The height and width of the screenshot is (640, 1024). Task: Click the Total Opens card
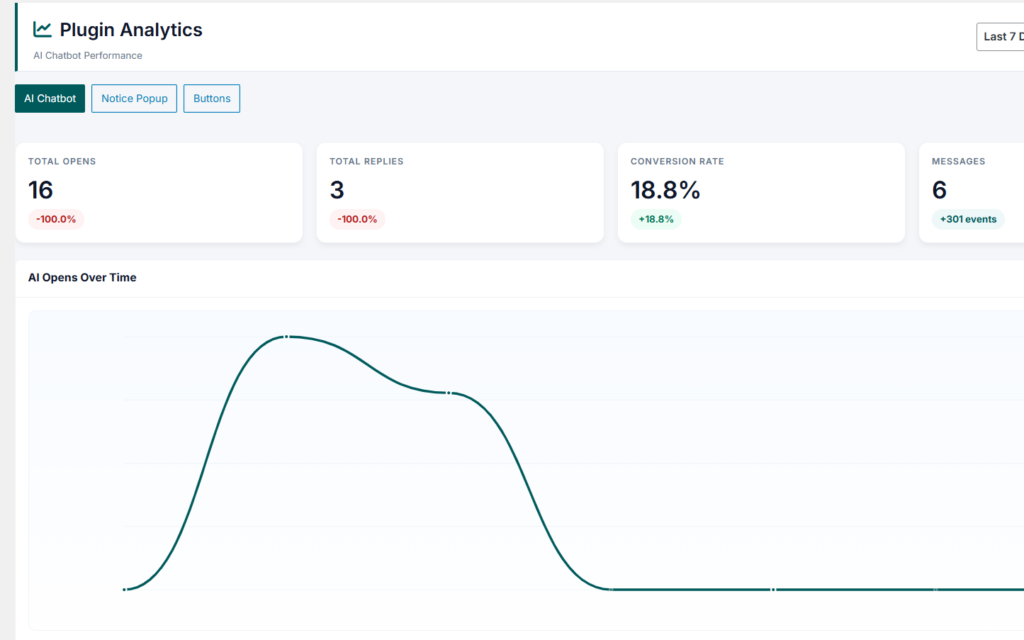tap(159, 193)
